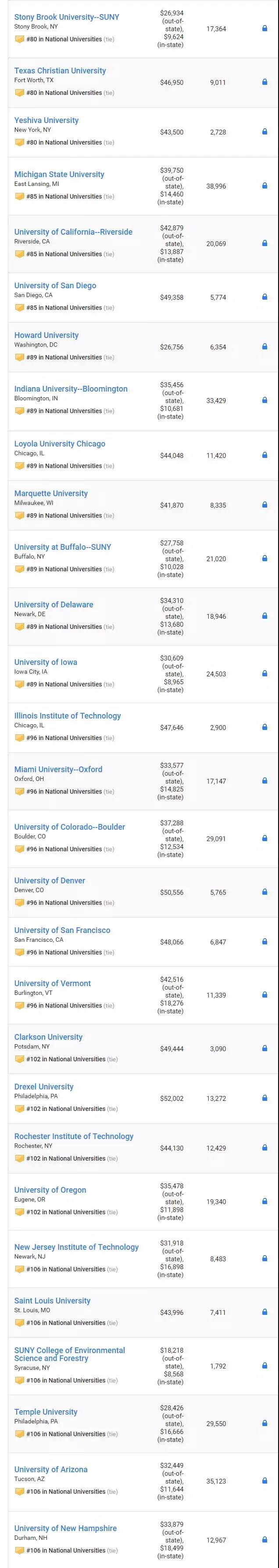Screen dimensions: 279x1568
Task: Open Rochester Institute of Technology link
Action: 74,1136
